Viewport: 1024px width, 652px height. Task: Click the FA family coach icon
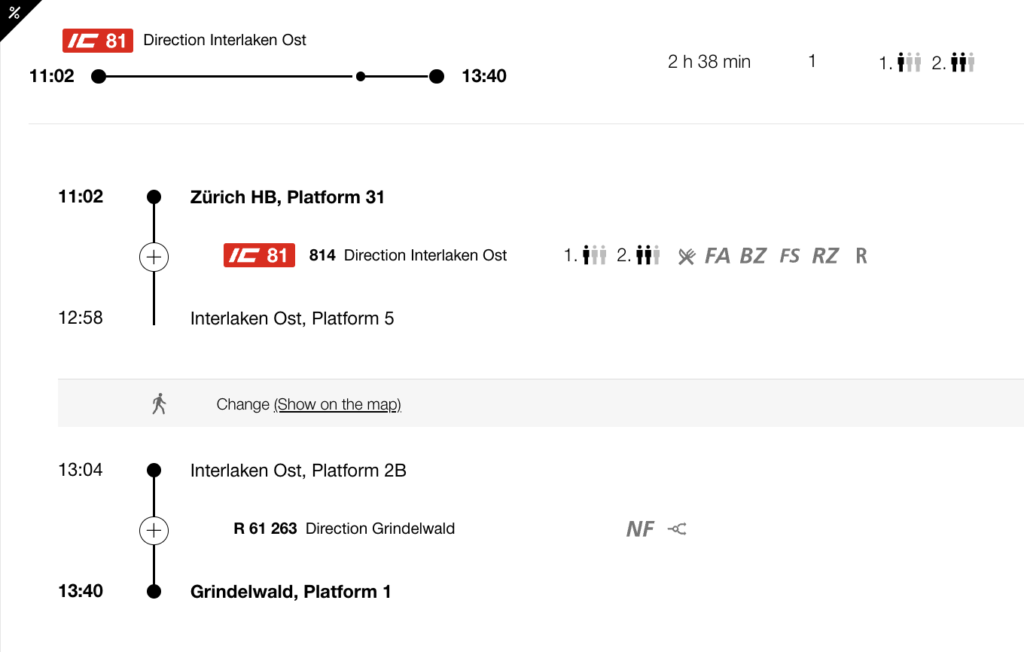point(717,256)
